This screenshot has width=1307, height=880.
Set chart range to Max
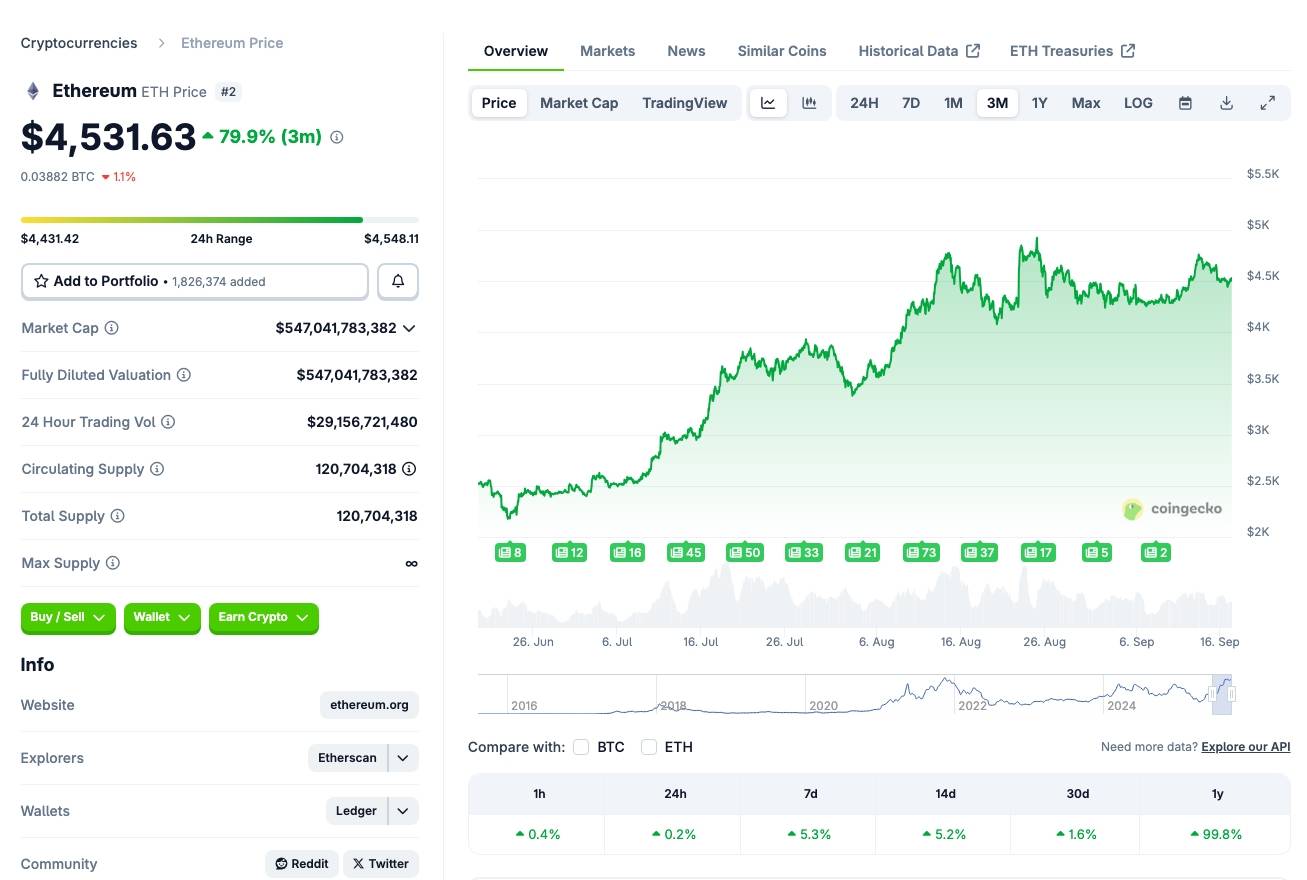(x=1086, y=103)
